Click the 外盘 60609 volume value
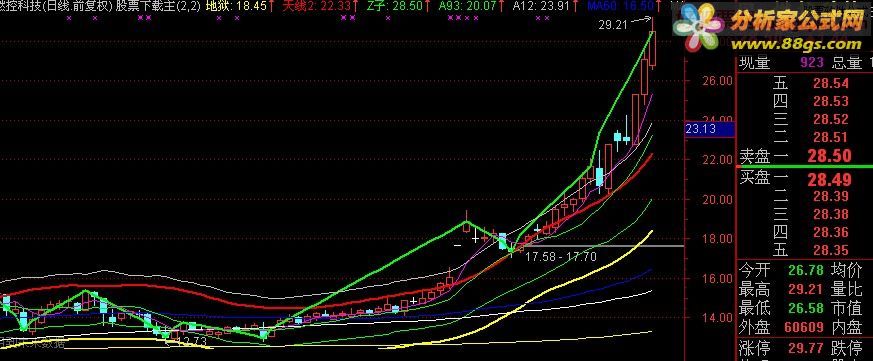The height and width of the screenshot is (361, 873). click(803, 328)
